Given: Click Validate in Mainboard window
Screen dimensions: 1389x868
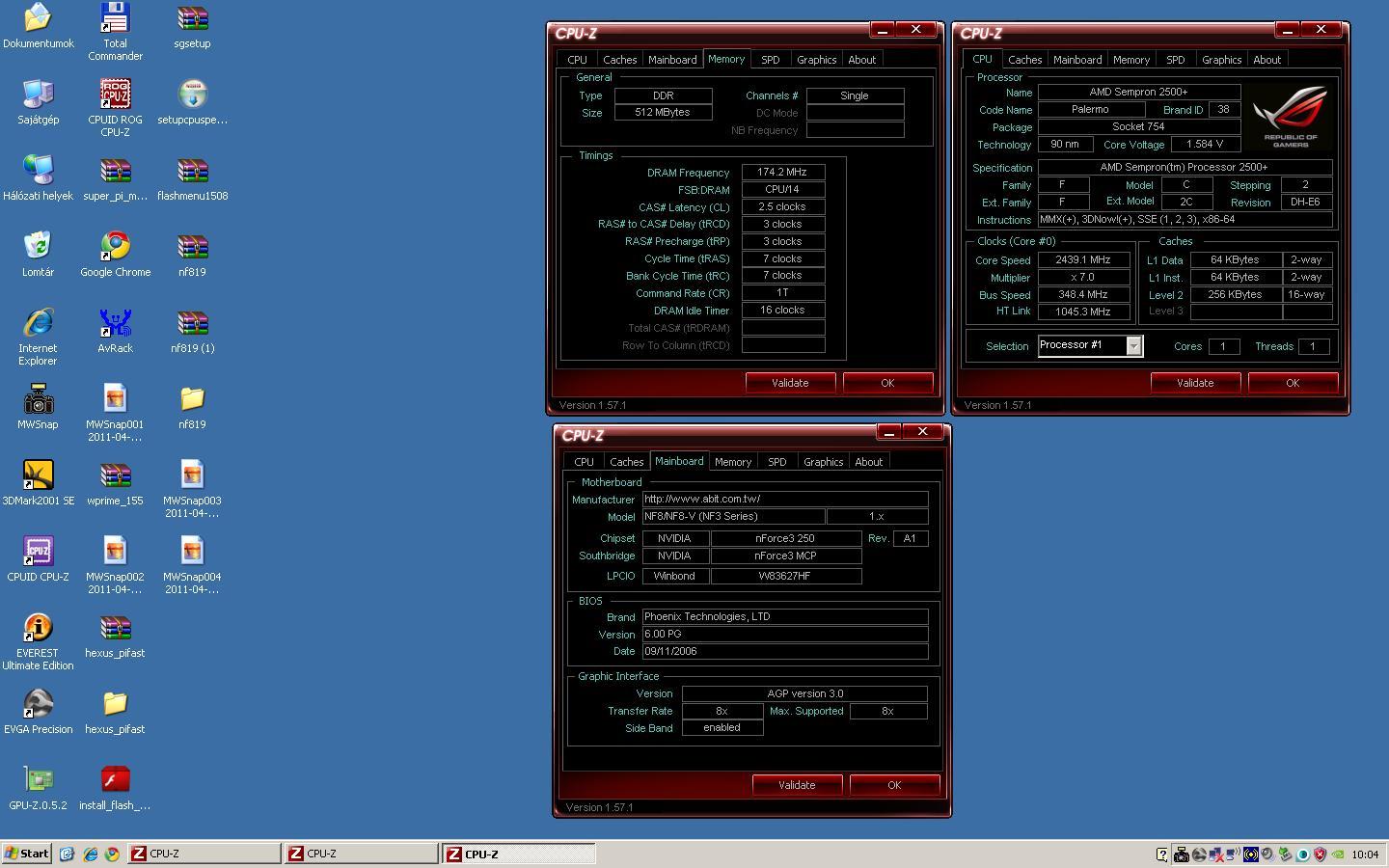Looking at the screenshot, I should click(x=797, y=785).
